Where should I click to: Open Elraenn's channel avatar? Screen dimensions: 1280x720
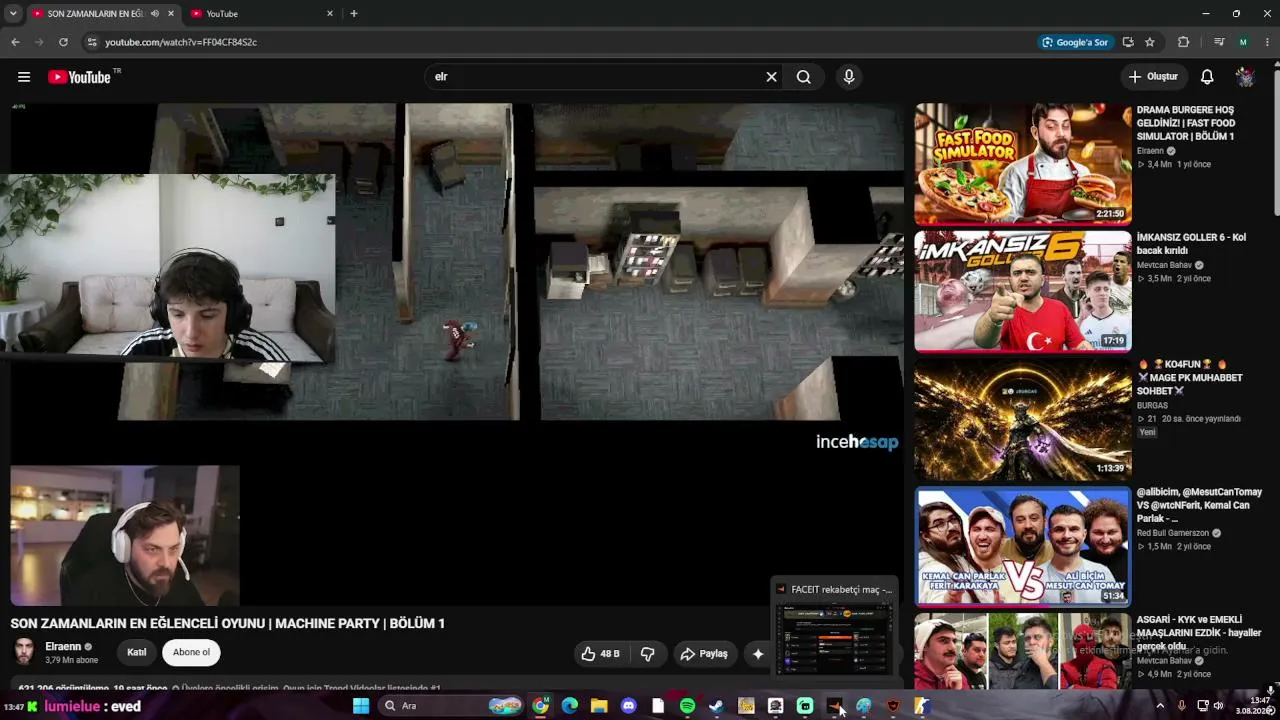pos(24,652)
